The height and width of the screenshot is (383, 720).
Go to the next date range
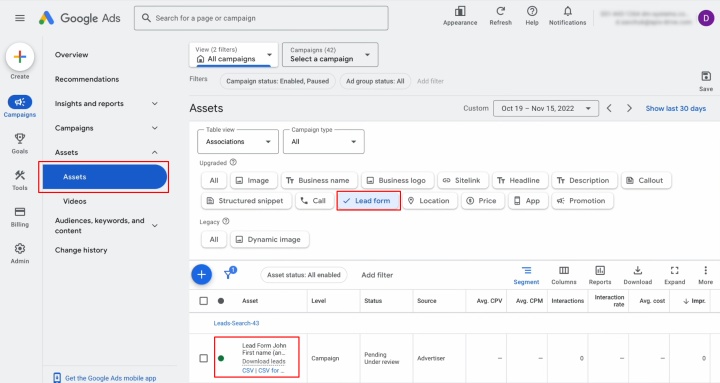click(x=629, y=108)
